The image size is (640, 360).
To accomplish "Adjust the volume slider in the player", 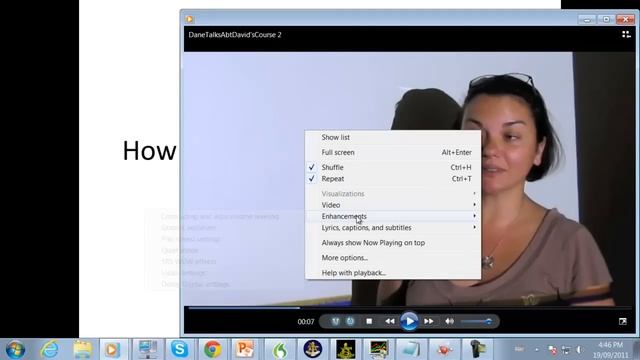I will [x=476, y=322].
